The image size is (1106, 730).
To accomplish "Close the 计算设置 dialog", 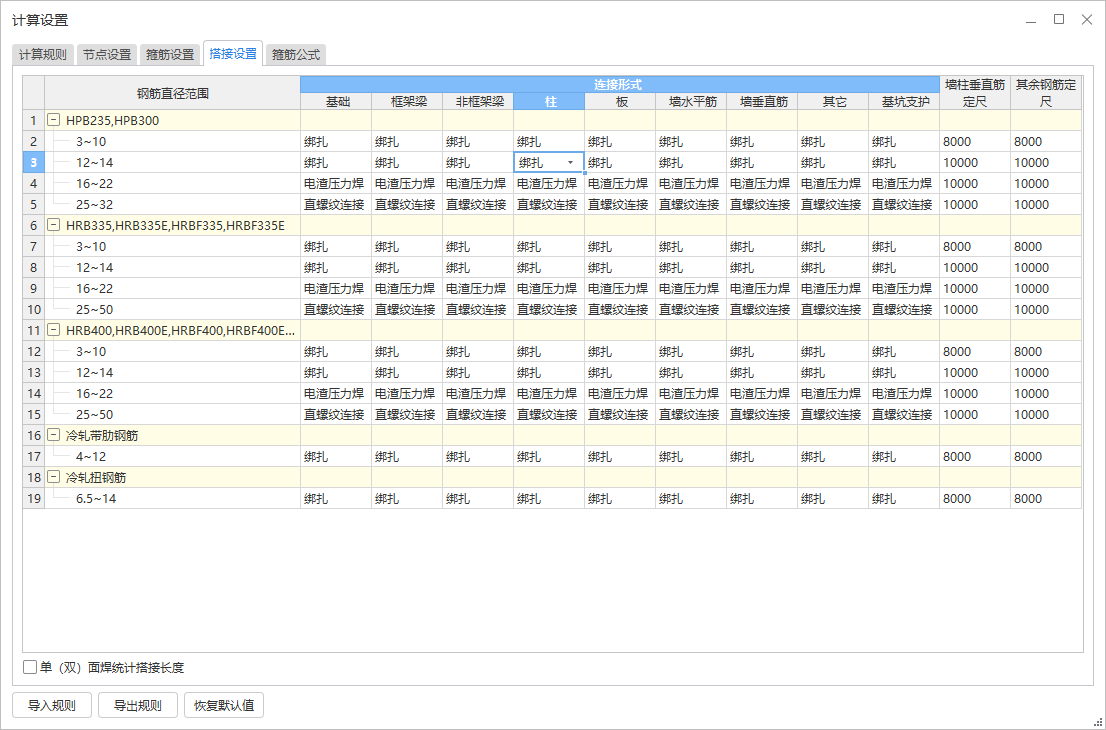I will [1087, 20].
